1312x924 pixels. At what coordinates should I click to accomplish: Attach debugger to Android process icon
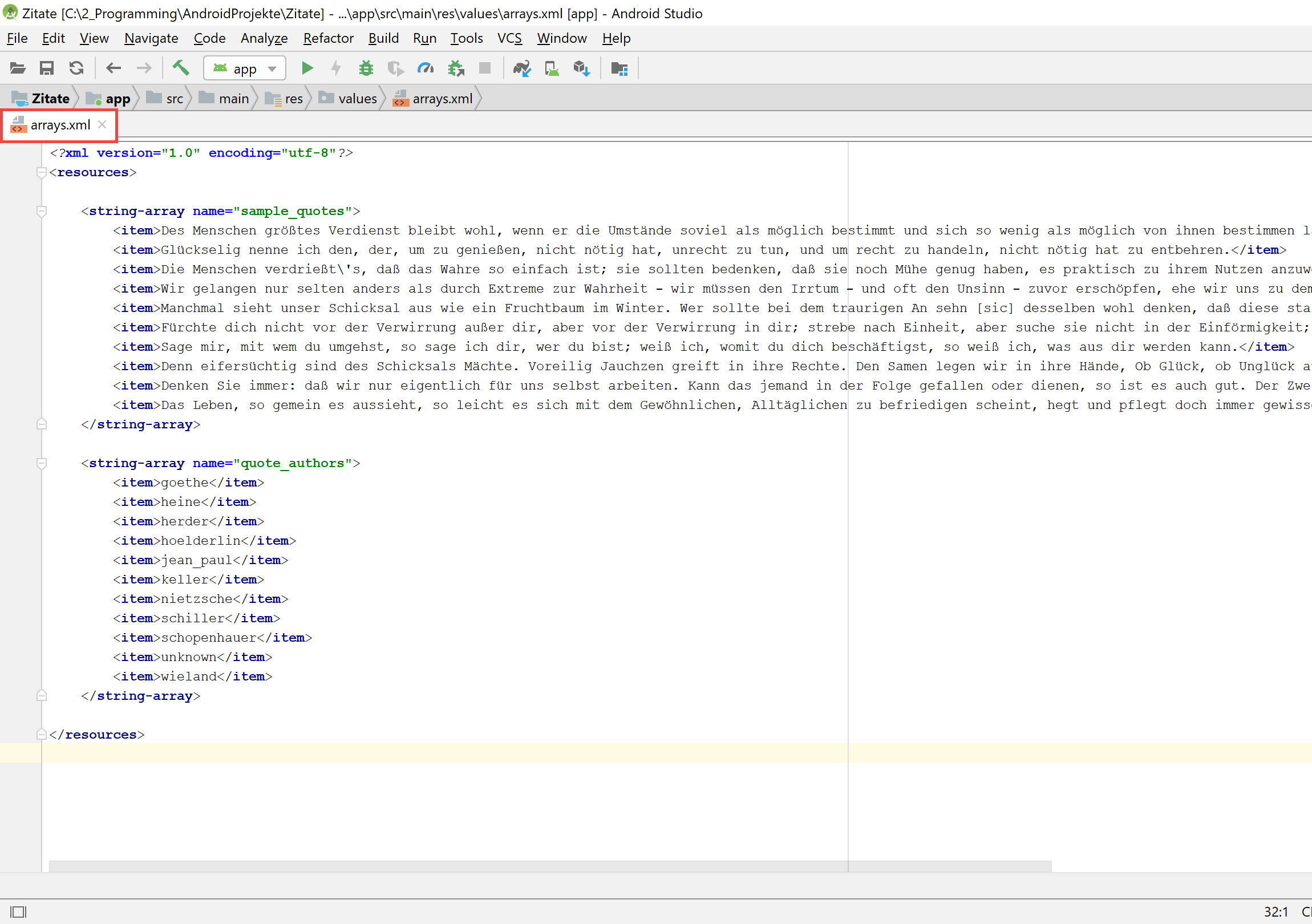click(456, 68)
